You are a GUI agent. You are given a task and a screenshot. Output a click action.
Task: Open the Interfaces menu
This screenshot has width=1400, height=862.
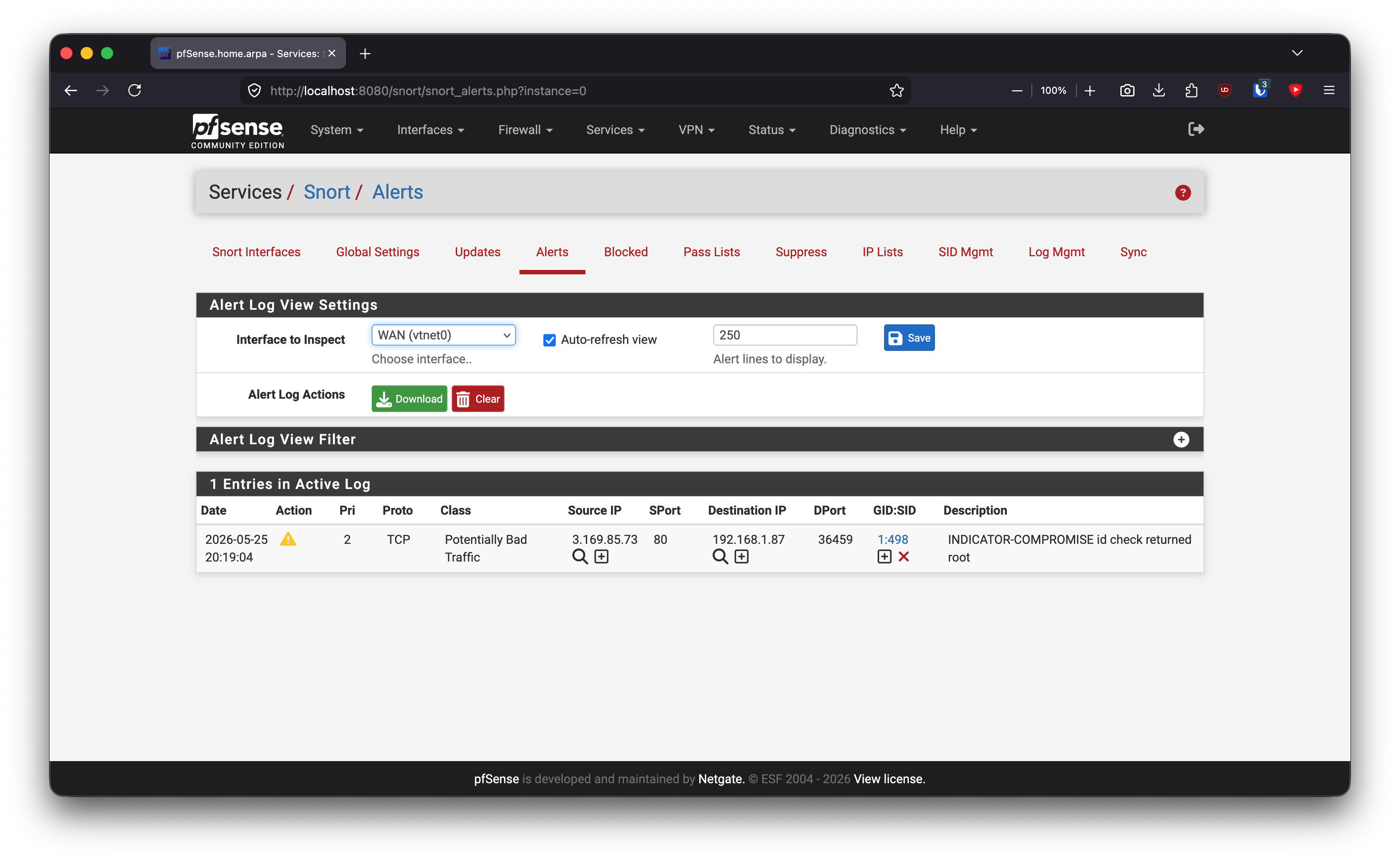pos(431,130)
